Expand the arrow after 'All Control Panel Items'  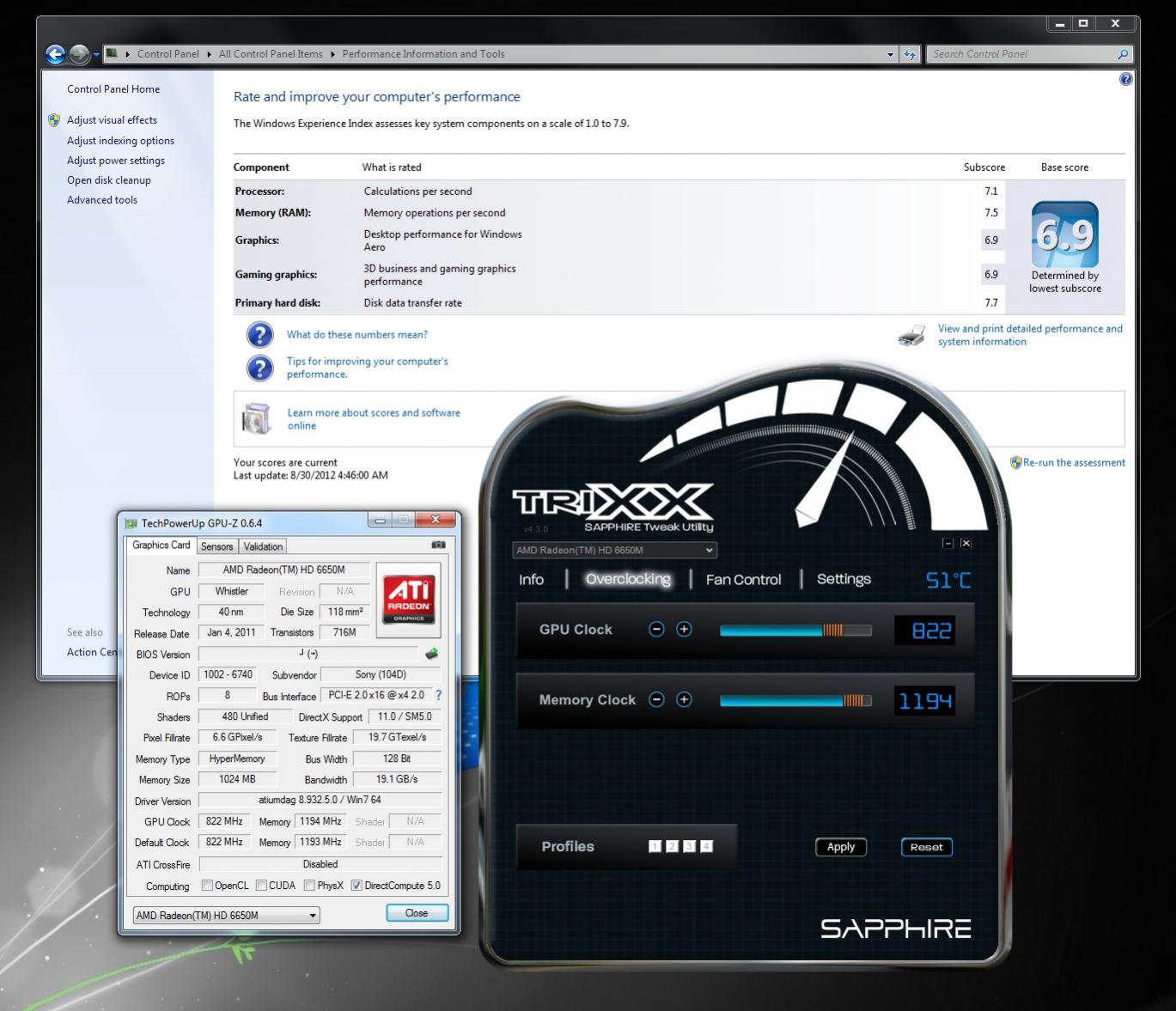332,54
